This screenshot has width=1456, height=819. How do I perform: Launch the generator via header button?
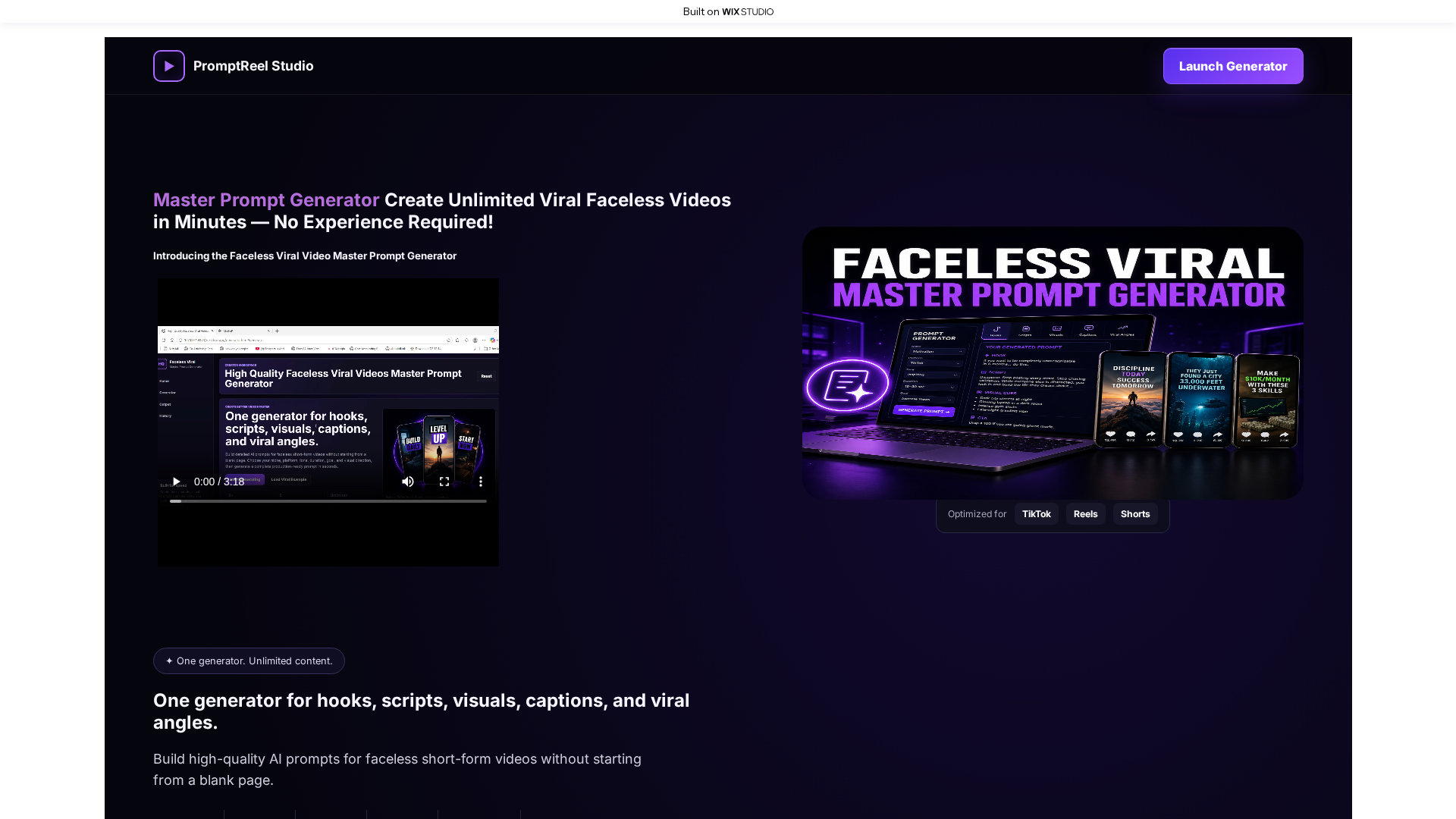point(1233,66)
